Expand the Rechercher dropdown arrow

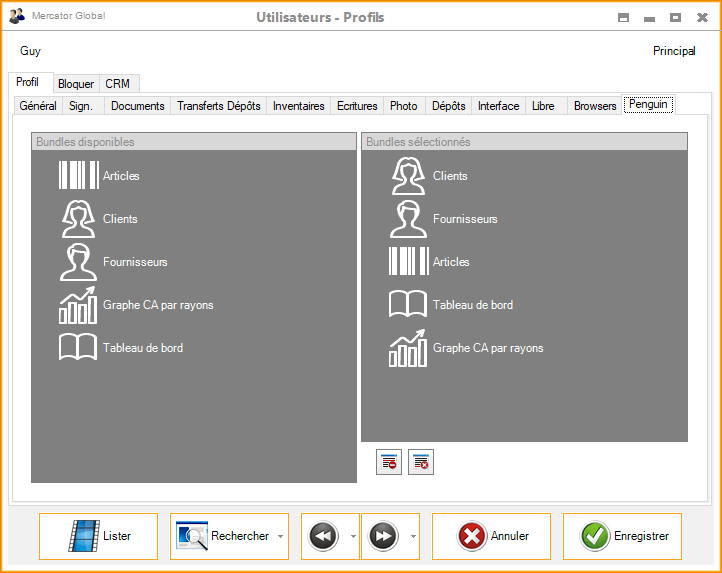[280, 537]
